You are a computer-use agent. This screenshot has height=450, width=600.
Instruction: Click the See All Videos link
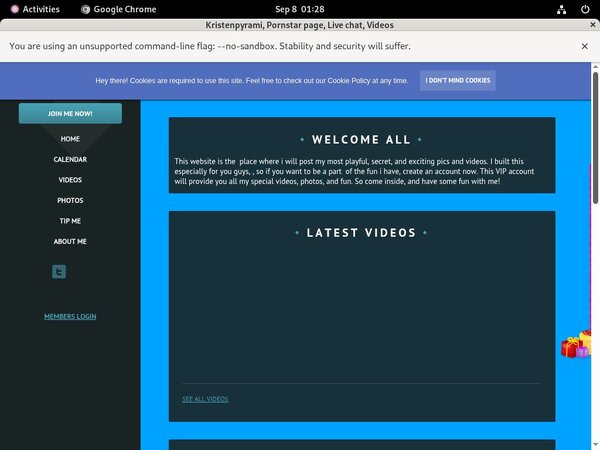205,399
